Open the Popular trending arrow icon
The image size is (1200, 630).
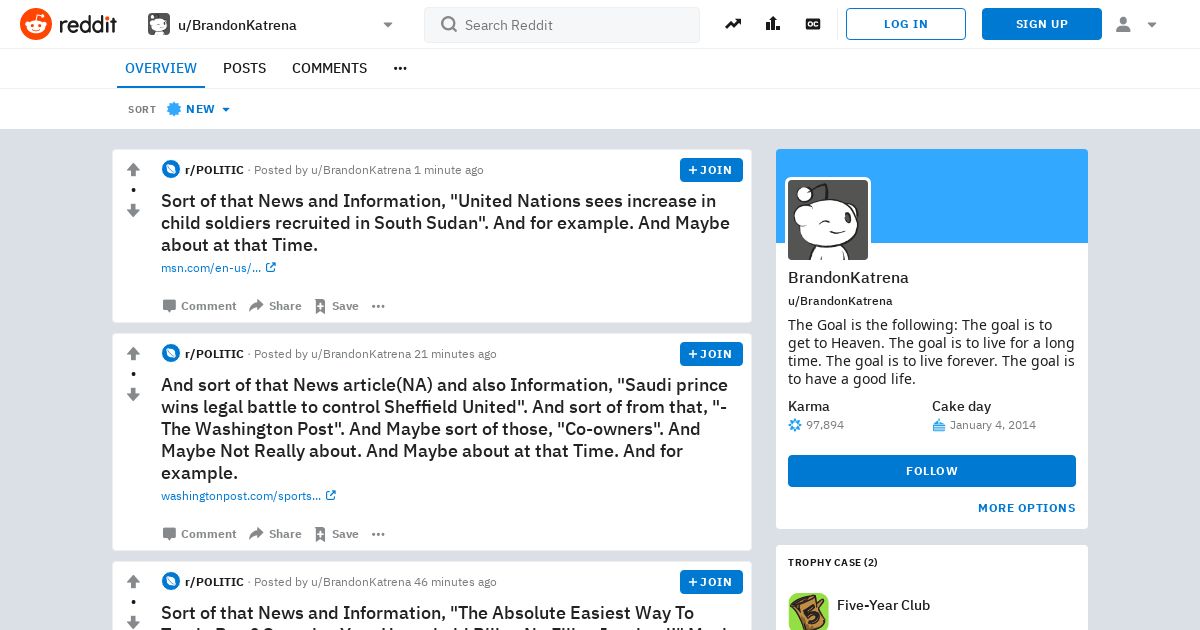pos(733,24)
